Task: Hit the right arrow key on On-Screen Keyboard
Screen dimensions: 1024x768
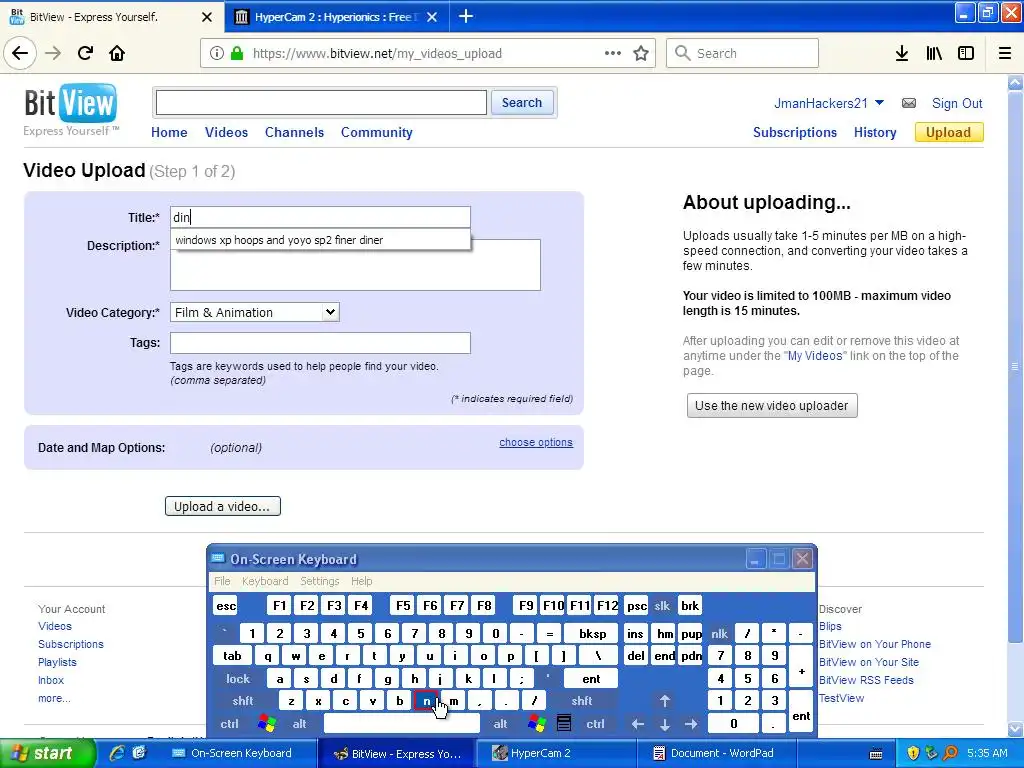Action: [691, 724]
